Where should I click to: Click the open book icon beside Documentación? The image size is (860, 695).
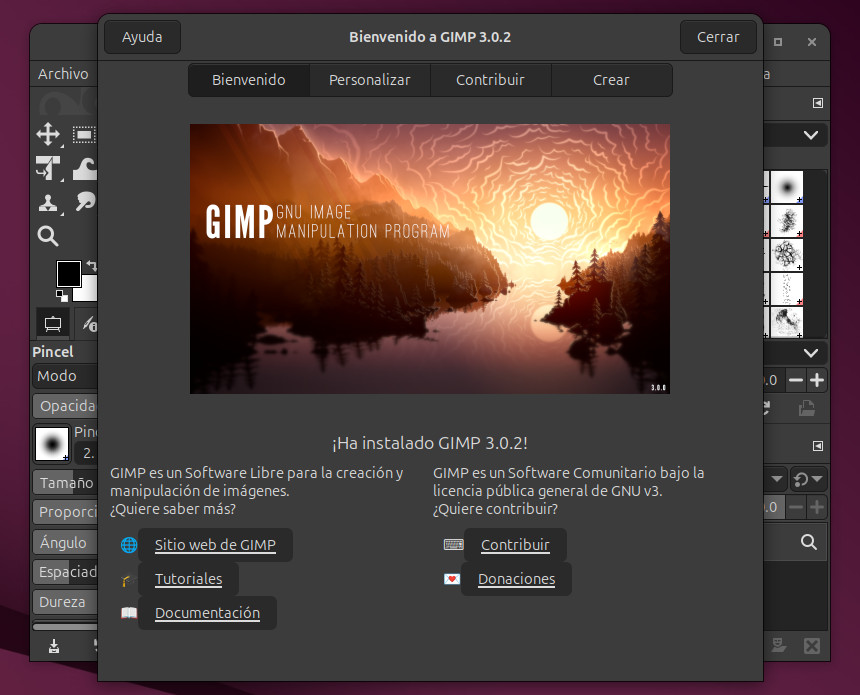129,613
